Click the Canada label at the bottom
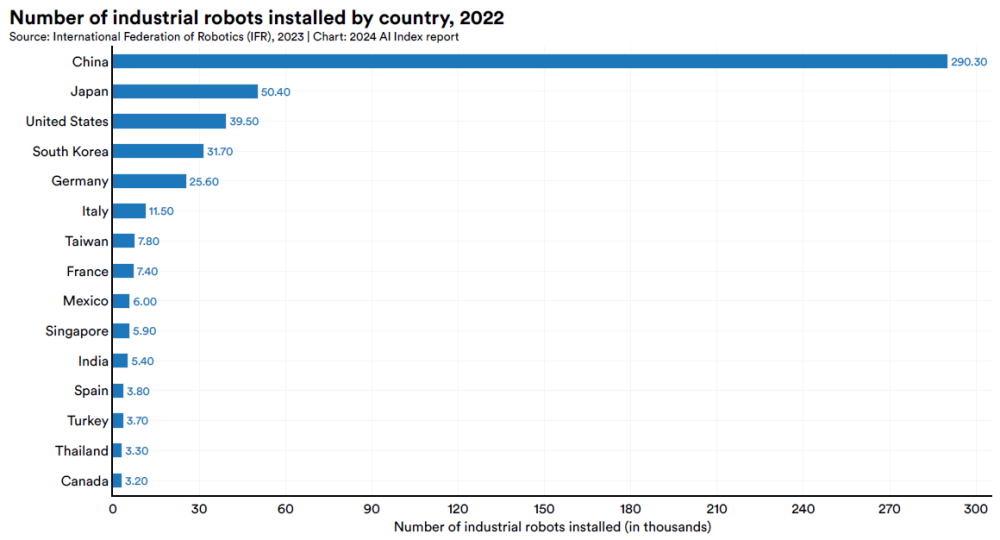Image resolution: width=1000 pixels, height=540 pixels. [84, 481]
